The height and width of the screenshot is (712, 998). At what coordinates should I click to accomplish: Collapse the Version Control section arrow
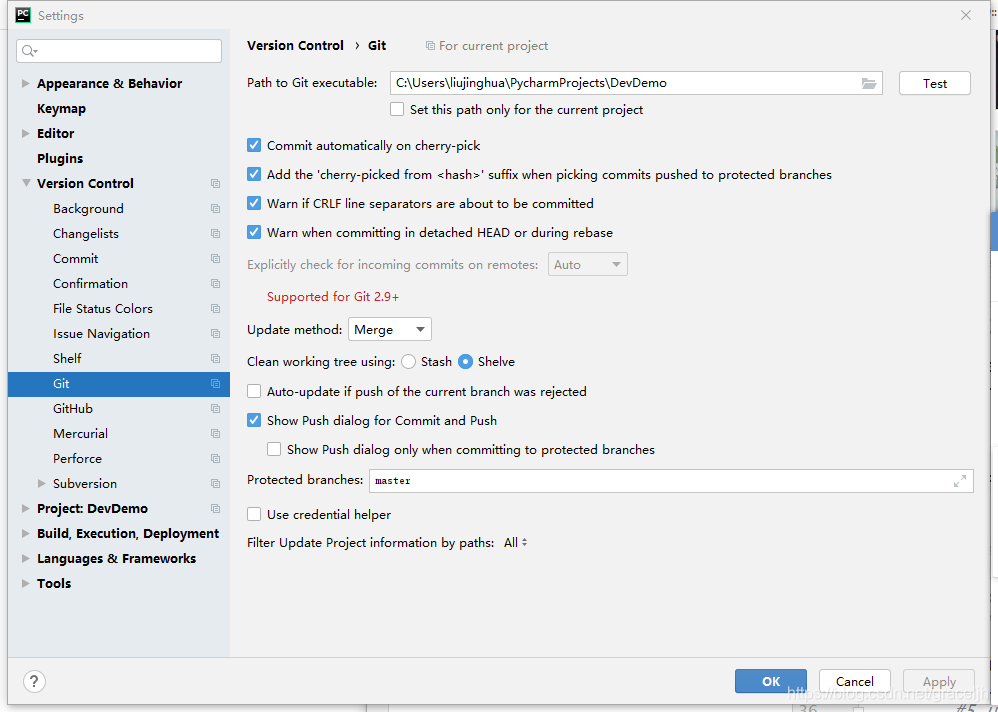(x=26, y=183)
